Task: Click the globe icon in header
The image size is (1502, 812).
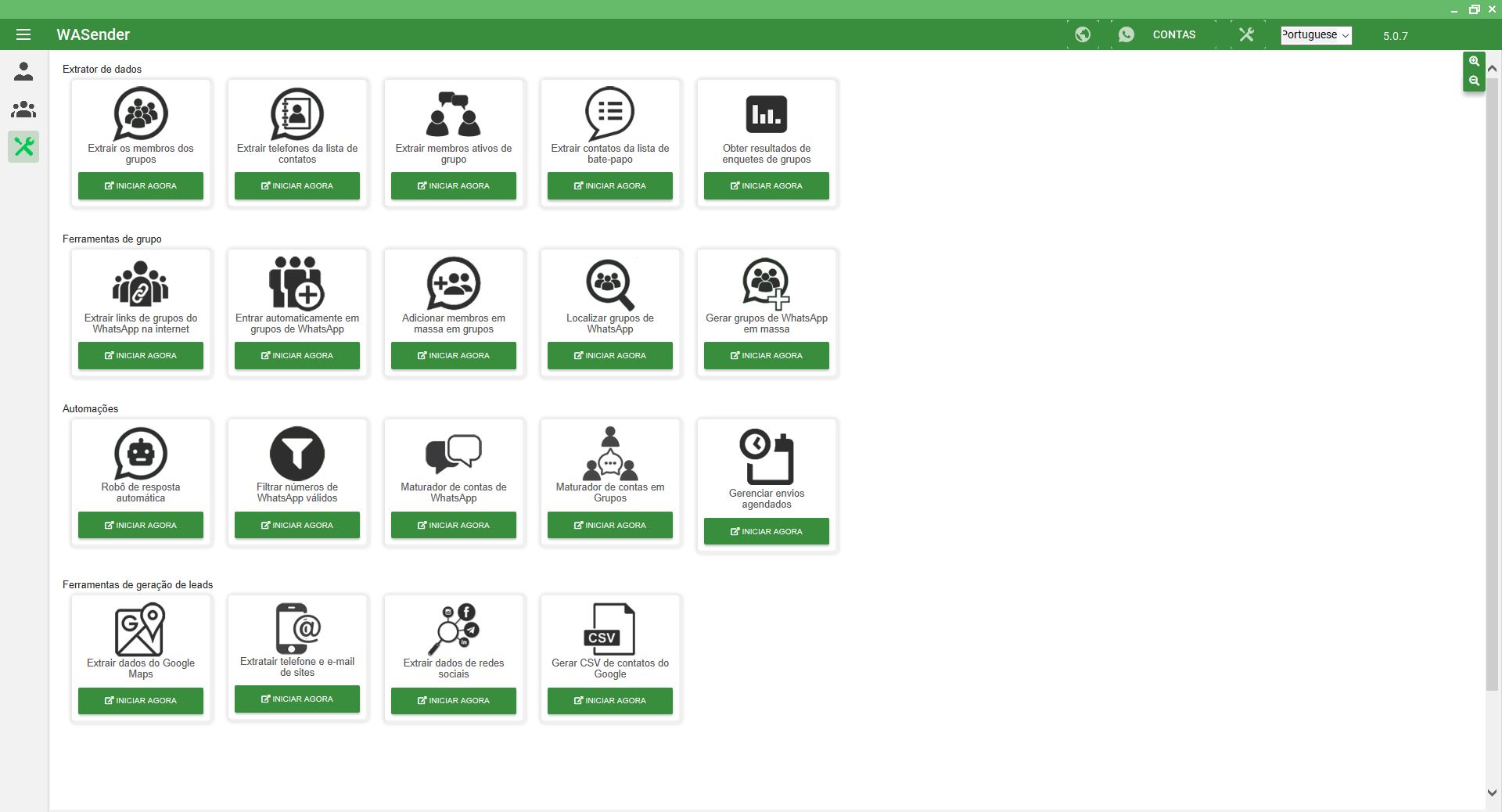Action: (1083, 34)
